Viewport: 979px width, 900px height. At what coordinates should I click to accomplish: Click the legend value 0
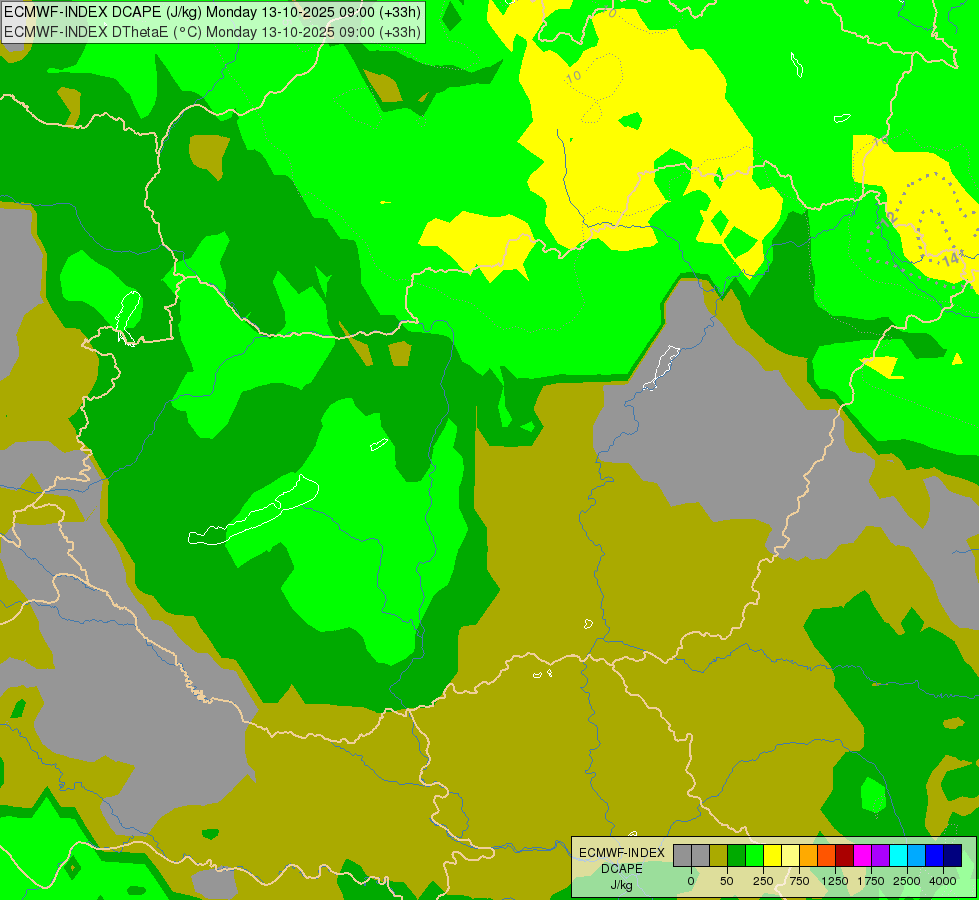tap(691, 881)
